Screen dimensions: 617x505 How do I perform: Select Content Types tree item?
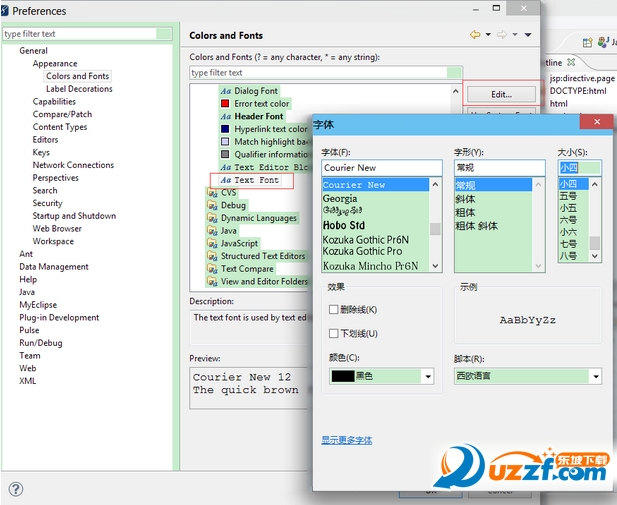60,127
